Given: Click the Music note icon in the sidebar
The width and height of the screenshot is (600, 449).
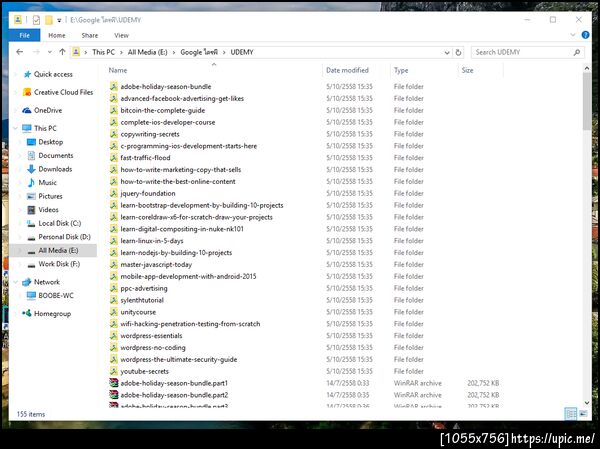Looking at the screenshot, I should [31, 183].
